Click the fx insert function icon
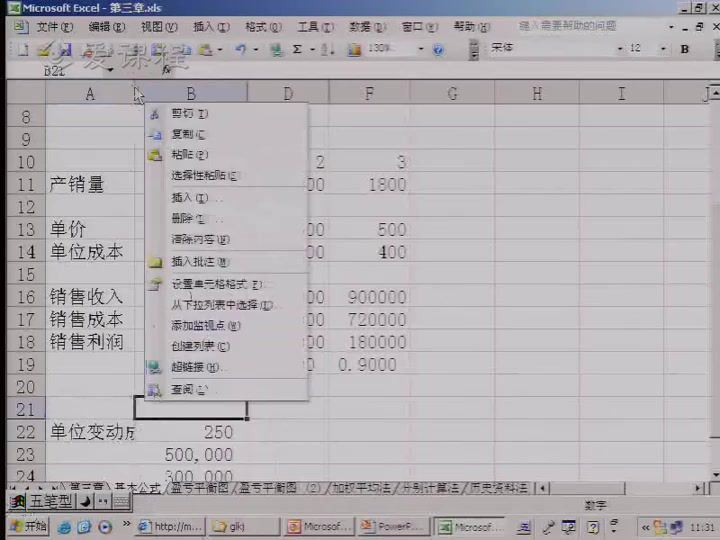This screenshot has height=540, width=720. pos(167,70)
